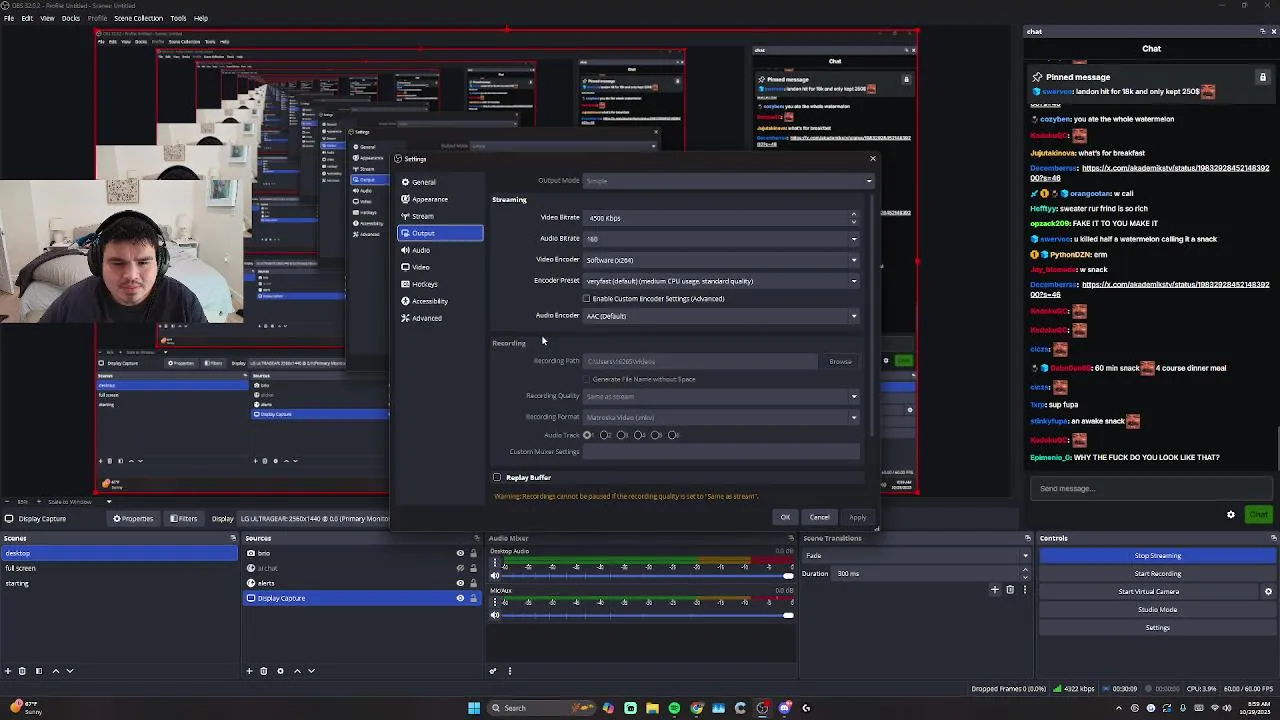1280x720 pixels.
Task: Mute Mic/Aux speaker icon
Action: coord(494,615)
